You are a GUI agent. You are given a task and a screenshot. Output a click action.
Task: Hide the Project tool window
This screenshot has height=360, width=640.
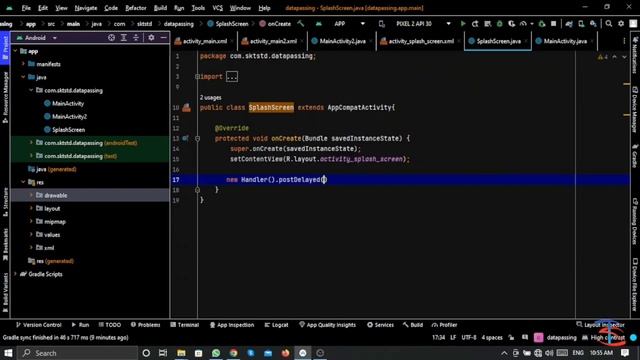point(164,38)
